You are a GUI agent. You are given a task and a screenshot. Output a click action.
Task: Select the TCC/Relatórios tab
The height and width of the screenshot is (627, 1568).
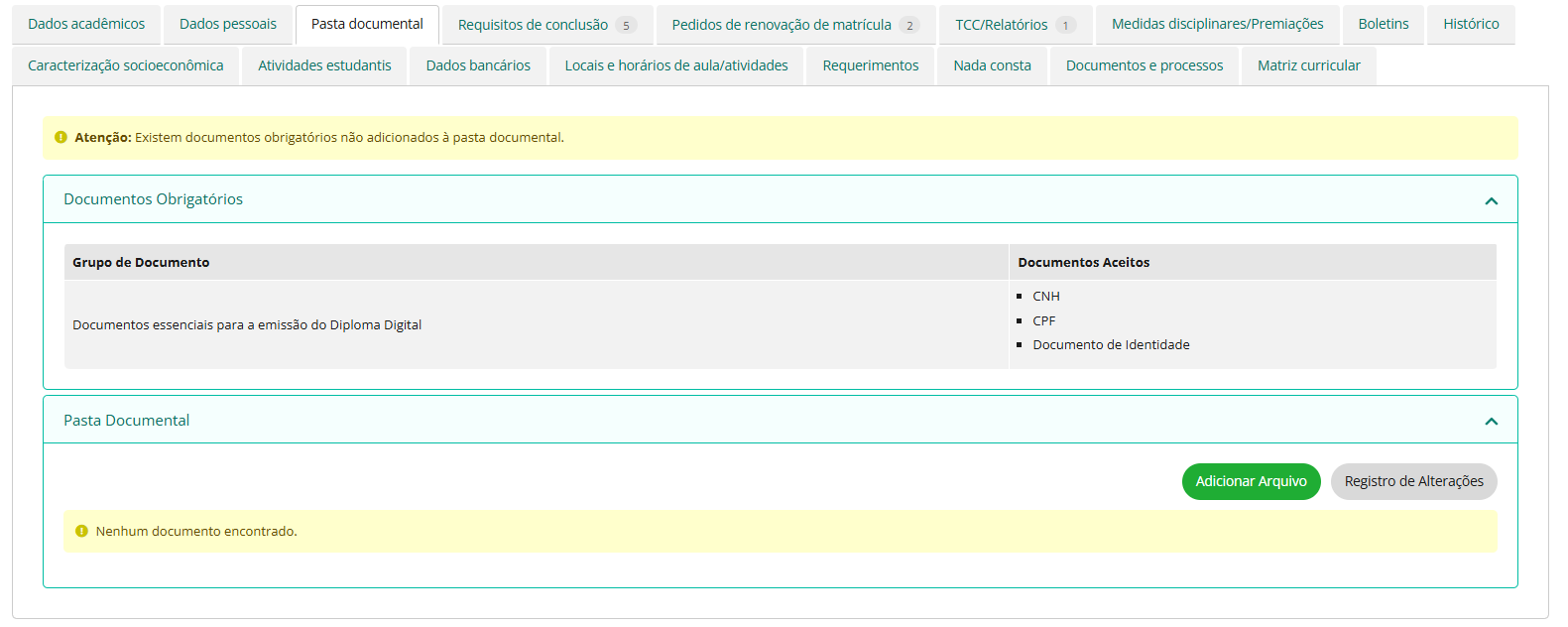click(x=1014, y=25)
